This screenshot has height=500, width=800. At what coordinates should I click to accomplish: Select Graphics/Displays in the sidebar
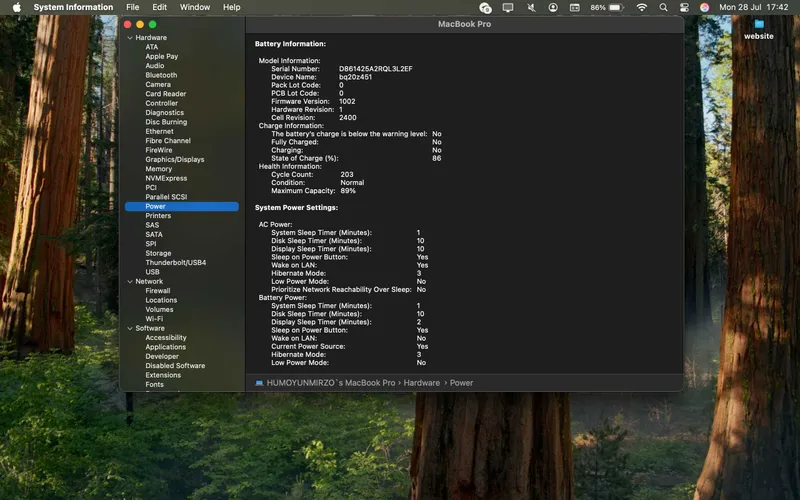pyautogui.click(x=174, y=159)
